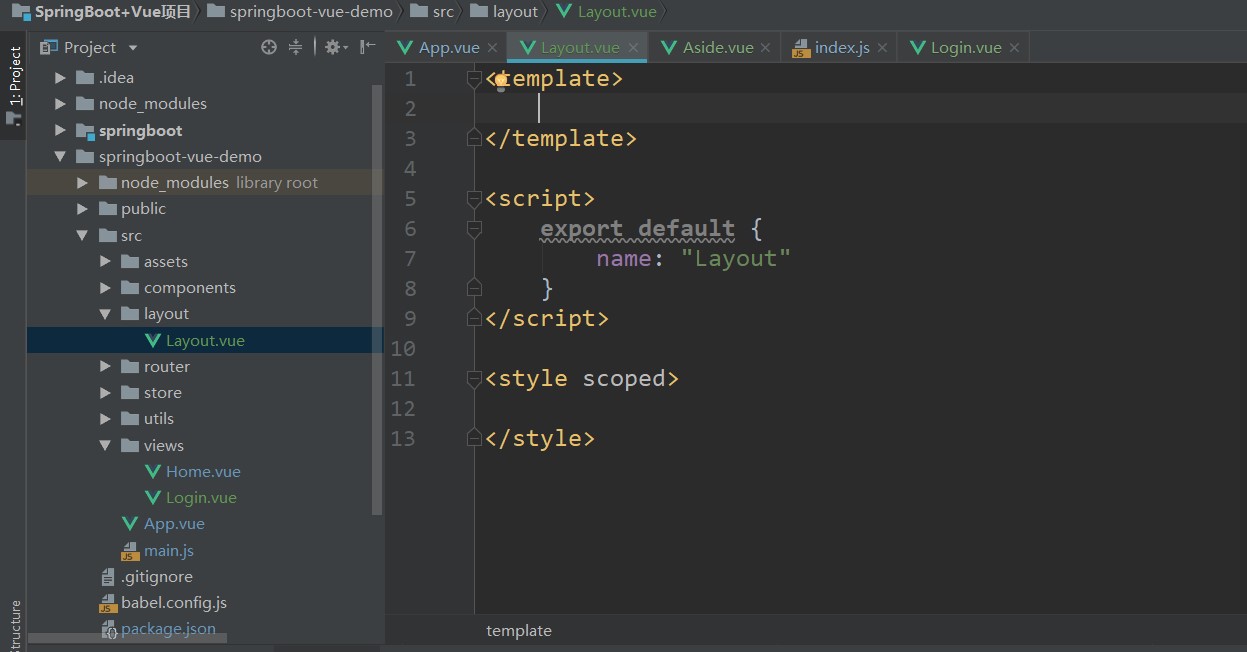Switch to the App.vue tab
Viewport: 1247px width, 652px height.
(x=448, y=47)
